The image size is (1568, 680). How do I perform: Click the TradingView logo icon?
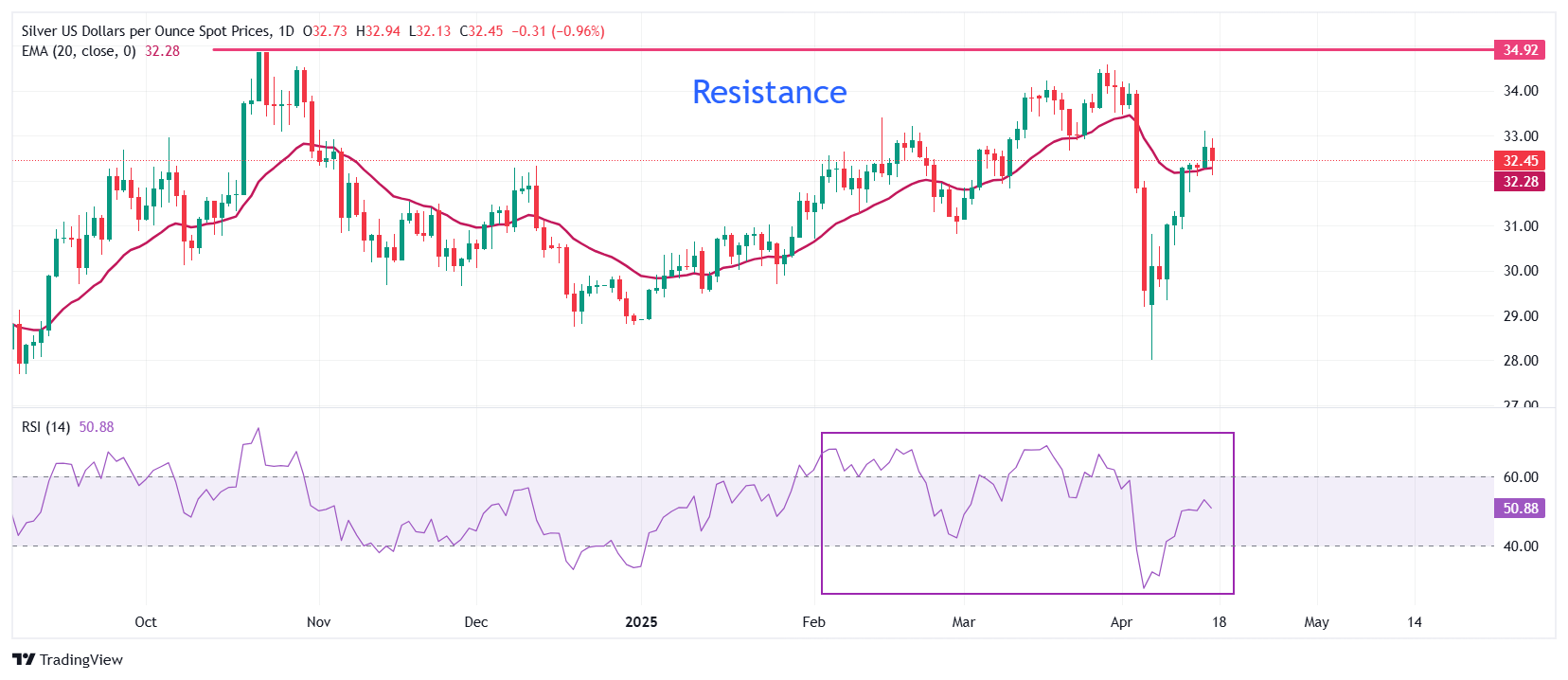point(24,660)
